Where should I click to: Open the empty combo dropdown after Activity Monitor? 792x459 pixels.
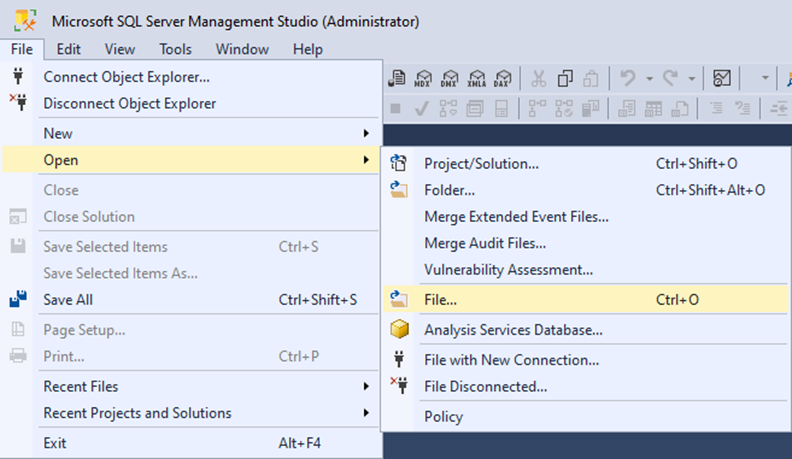pos(765,78)
